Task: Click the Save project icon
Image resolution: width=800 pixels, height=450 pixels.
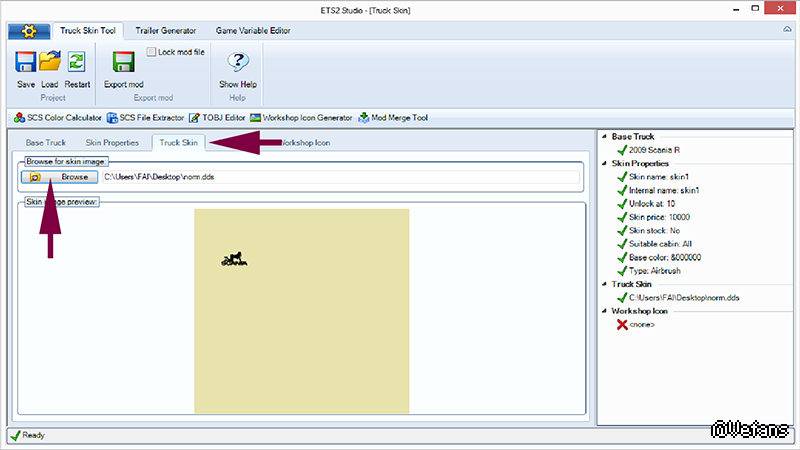Action: pyautogui.click(x=26, y=62)
